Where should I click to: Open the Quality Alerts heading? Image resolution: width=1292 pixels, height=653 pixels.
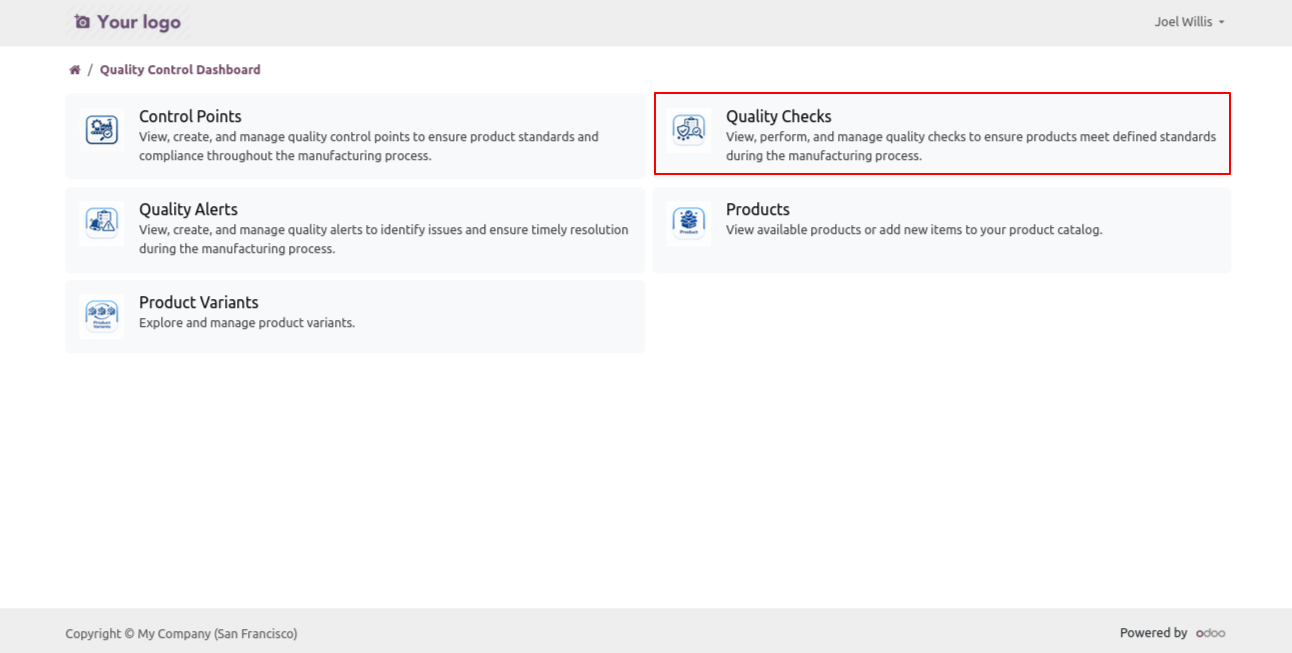[188, 209]
